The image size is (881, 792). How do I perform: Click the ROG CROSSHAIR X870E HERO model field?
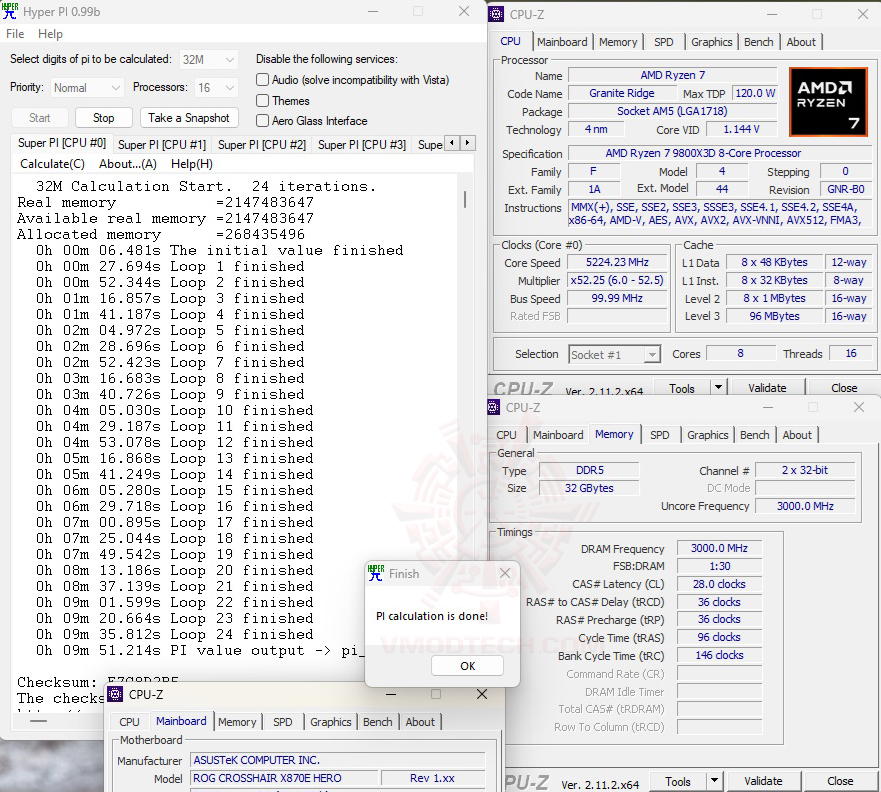(284, 778)
